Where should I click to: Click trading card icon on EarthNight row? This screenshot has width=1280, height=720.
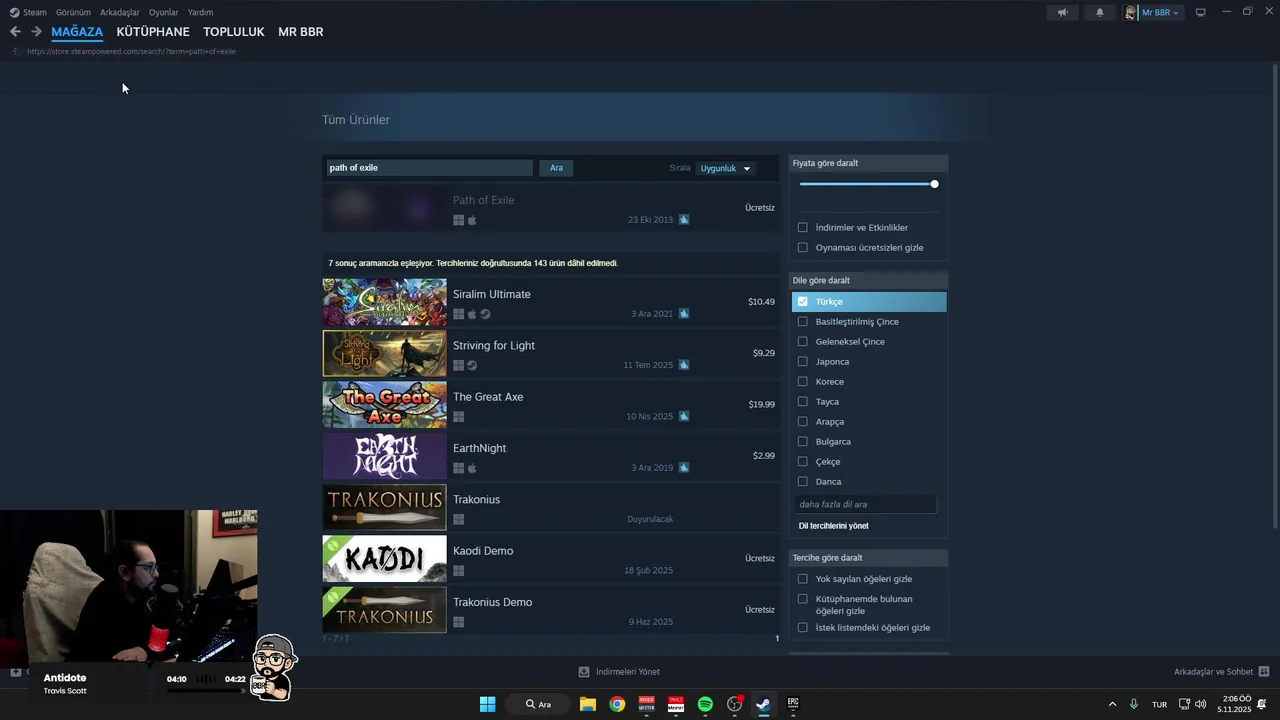(x=684, y=468)
